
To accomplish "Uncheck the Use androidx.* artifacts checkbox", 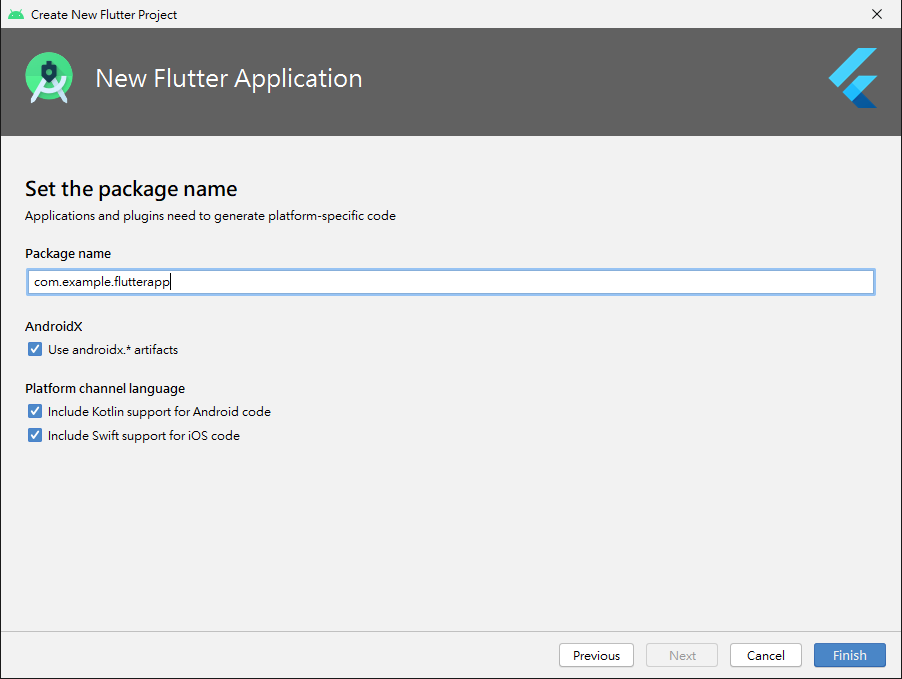I will (x=35, y=349).
